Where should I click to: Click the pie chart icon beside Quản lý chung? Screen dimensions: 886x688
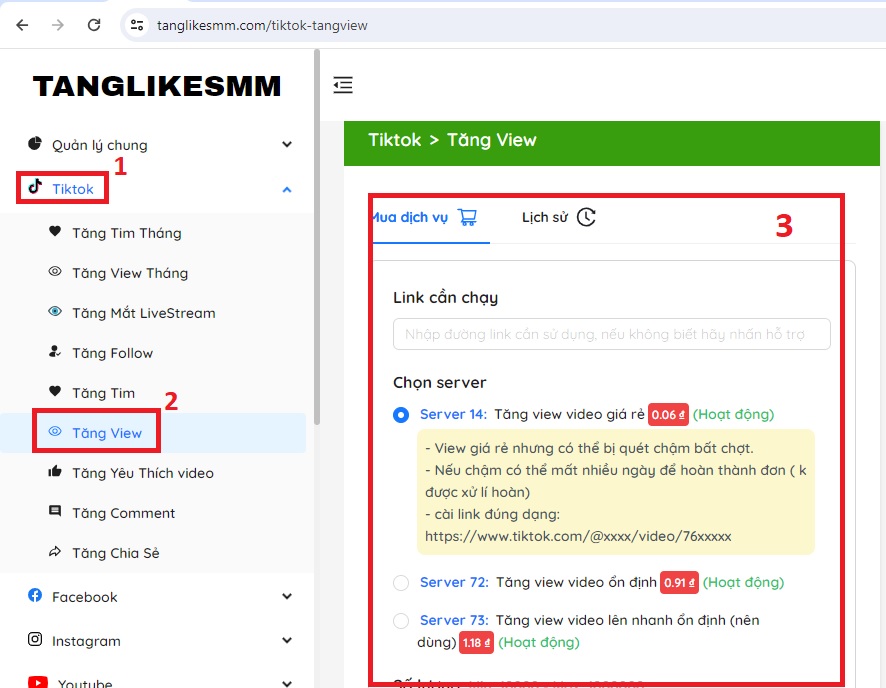tap(35, 143)
